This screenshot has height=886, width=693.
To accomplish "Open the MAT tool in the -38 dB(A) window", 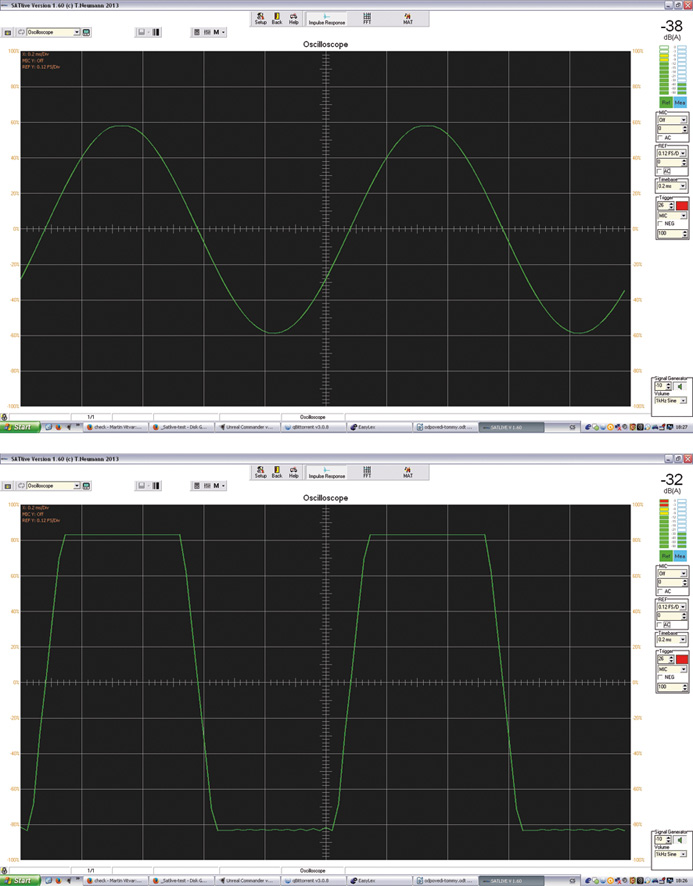I will [408, 19].
